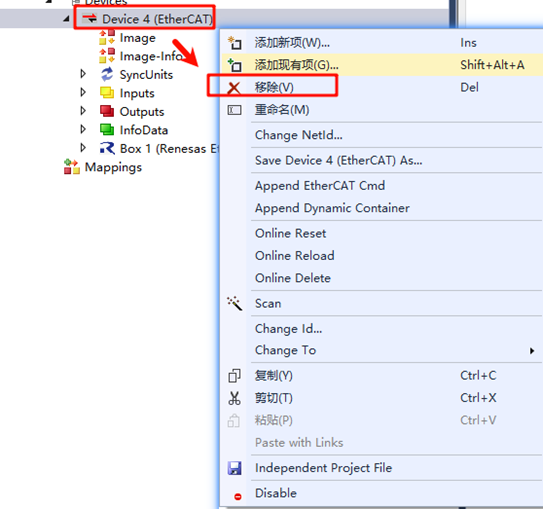Click the rename icon beside 重命名(M)
The height and width of the screenshot is (509, 543).
[x=234, y=110]
